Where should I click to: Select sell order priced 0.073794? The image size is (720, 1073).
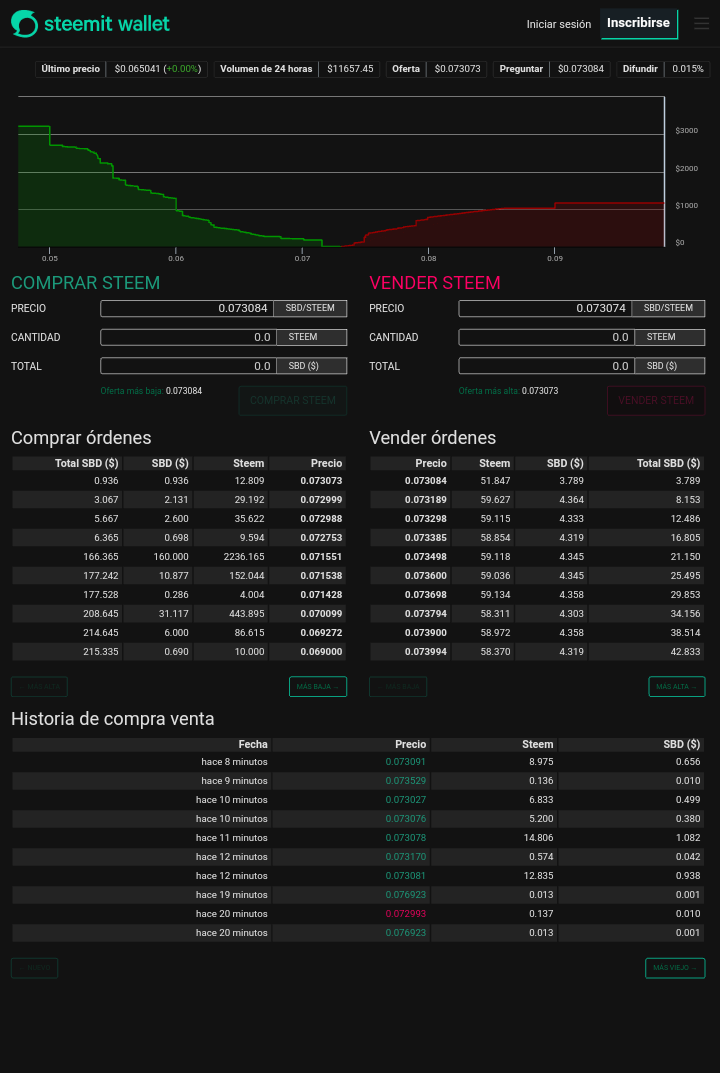[537, 614]
